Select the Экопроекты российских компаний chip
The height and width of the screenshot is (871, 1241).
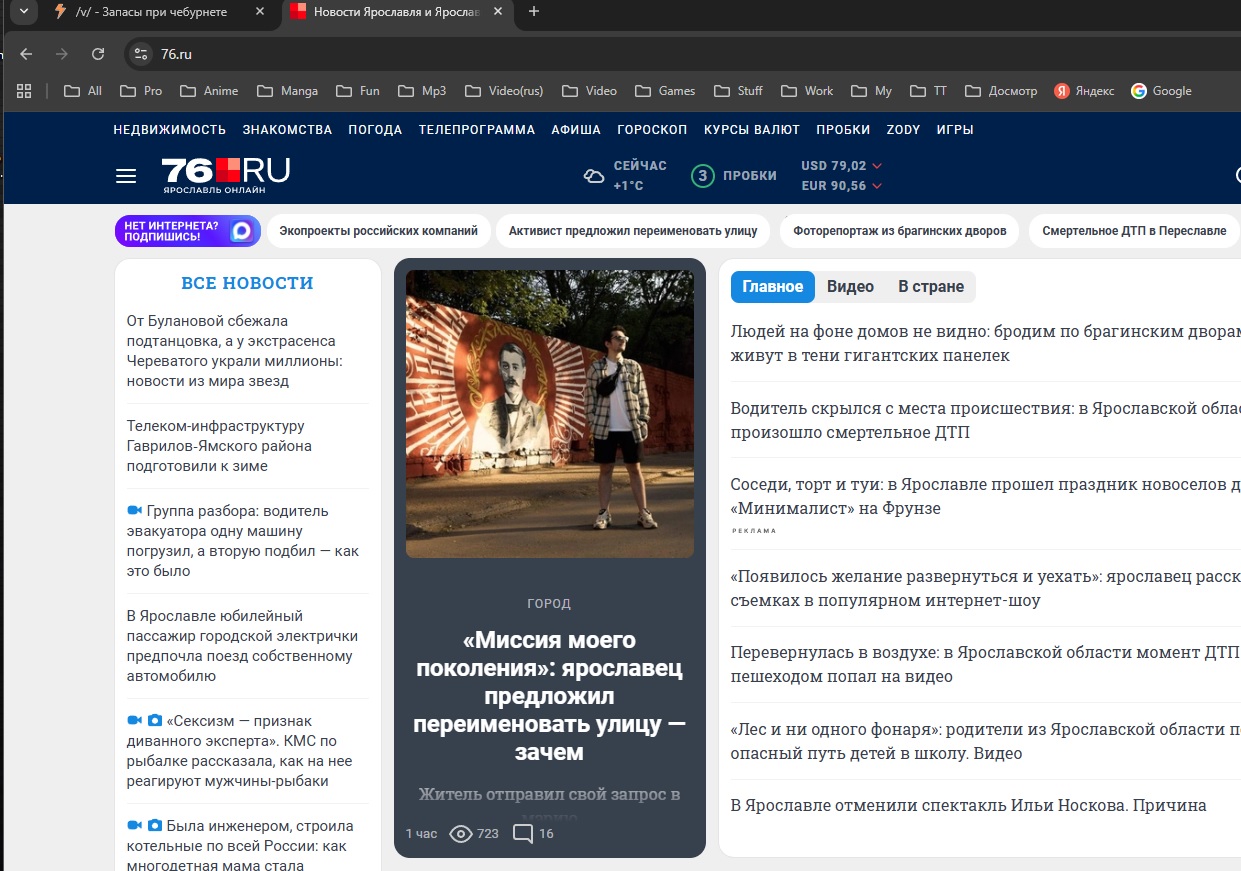pyautogui.click(x=378, y=231)
